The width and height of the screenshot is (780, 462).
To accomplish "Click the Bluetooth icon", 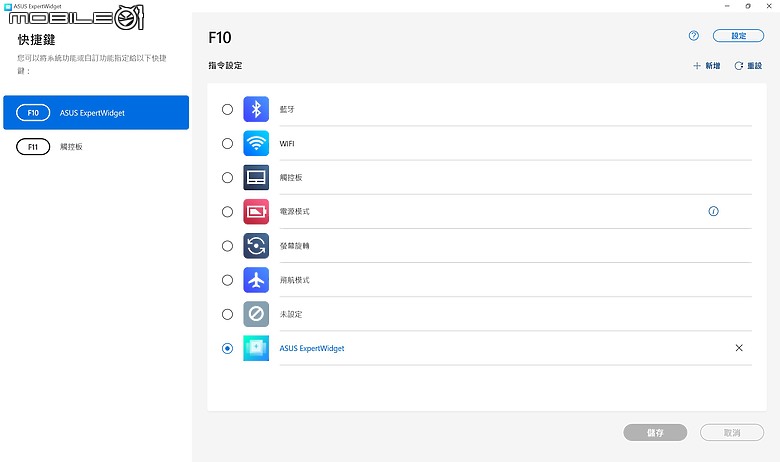I will (256, 109).
